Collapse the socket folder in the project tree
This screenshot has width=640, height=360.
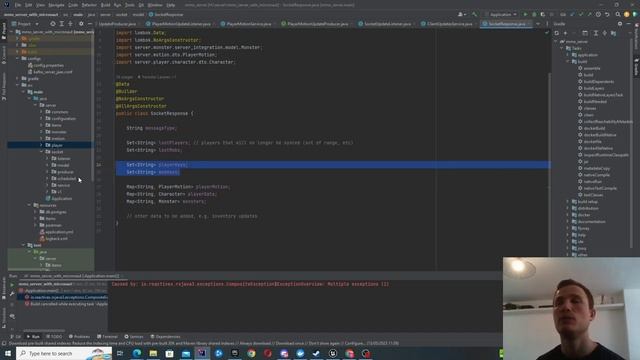[x=41, y=152]
